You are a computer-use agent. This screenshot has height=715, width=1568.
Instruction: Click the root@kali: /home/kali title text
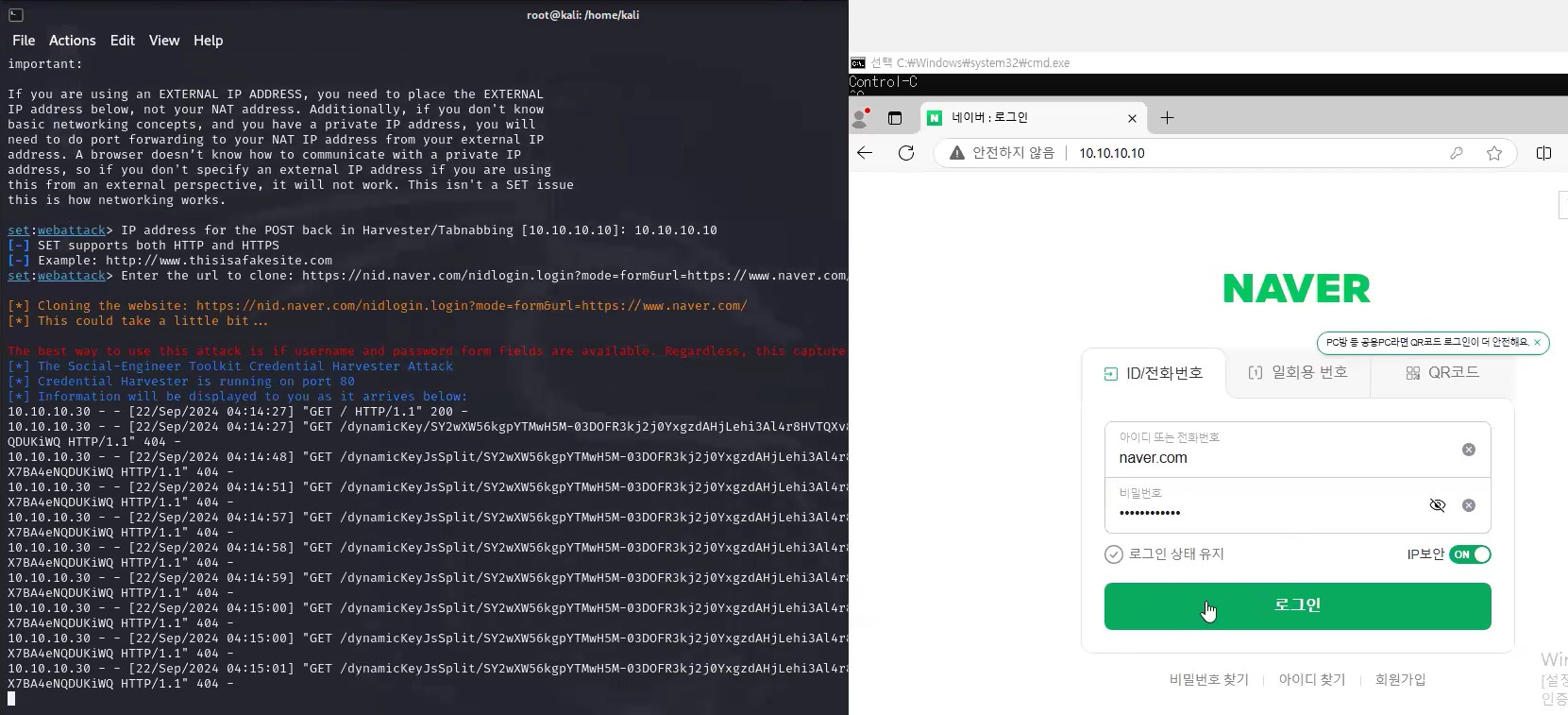click(x=582, y=15)
